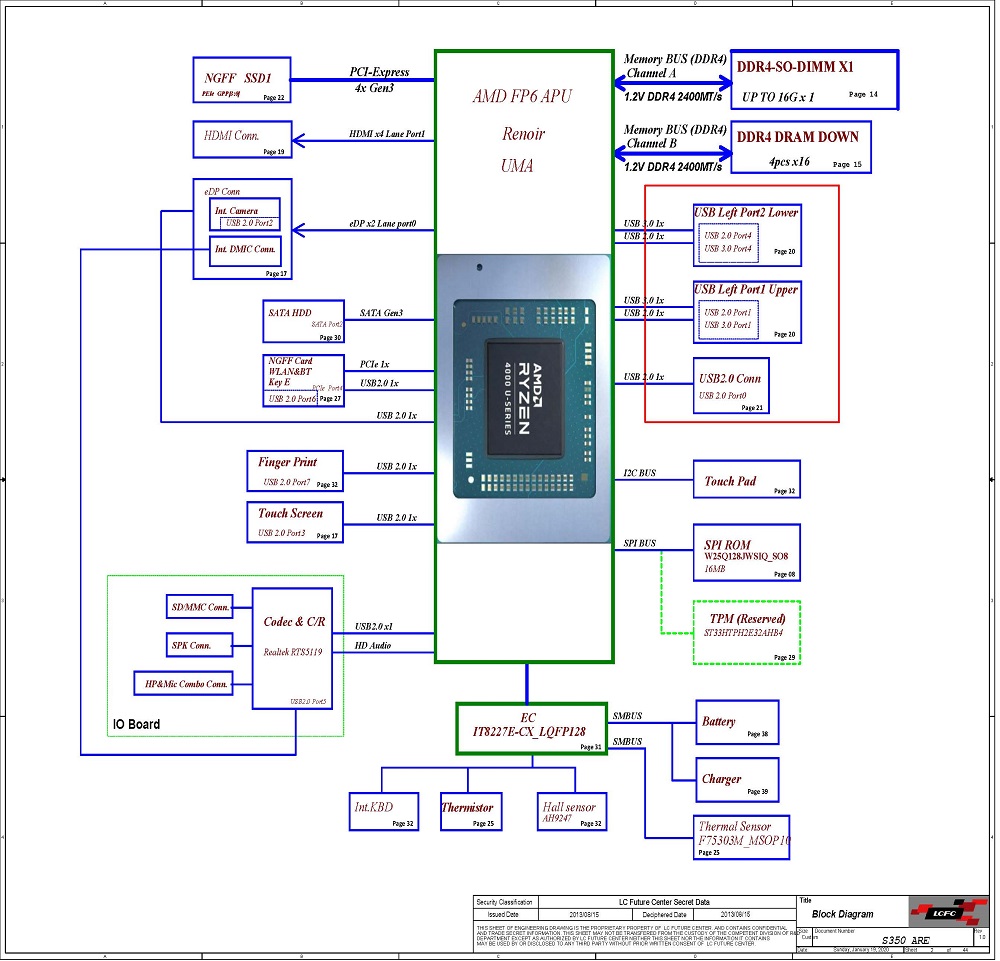
Task: Select the USB Left Port2 Lower block
Action: (x=747, y=235)
